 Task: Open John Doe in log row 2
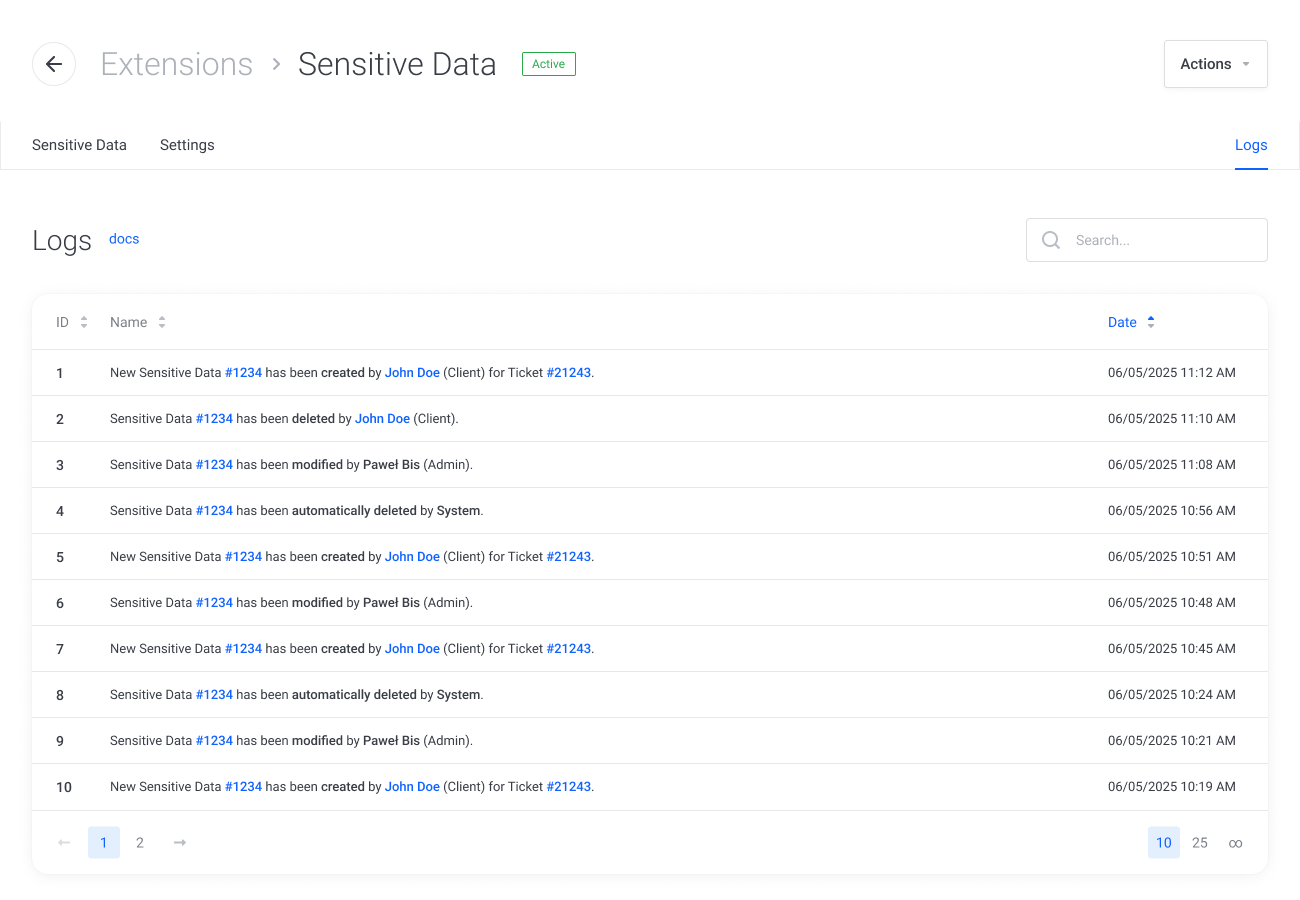[382, 419]
